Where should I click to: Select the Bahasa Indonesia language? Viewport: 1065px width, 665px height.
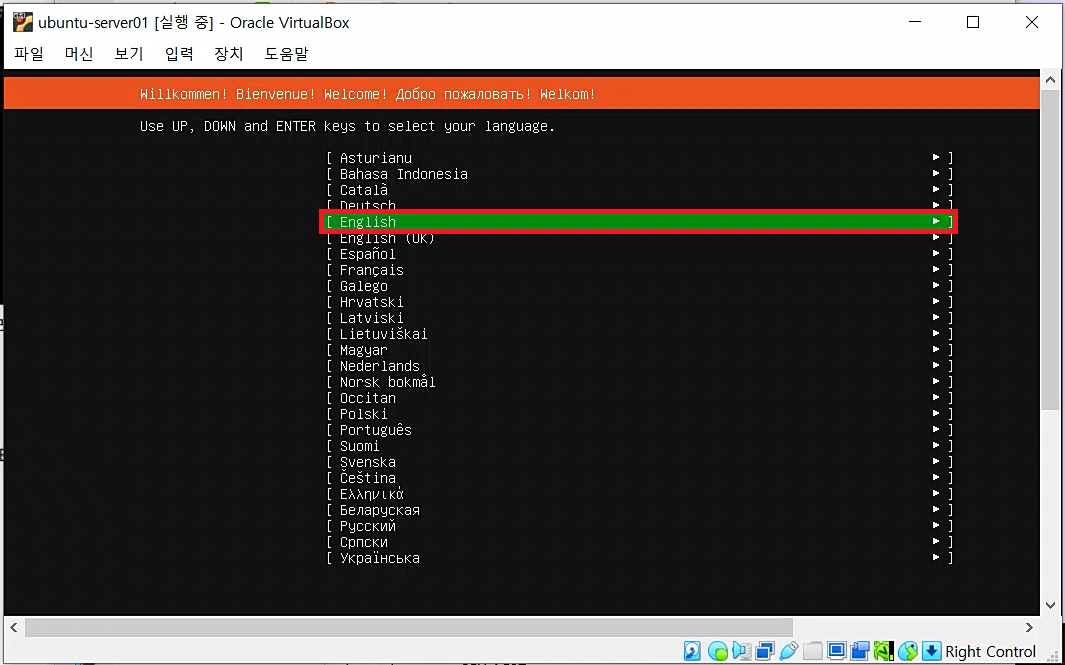pyautogui.click(x=638, y=174)
